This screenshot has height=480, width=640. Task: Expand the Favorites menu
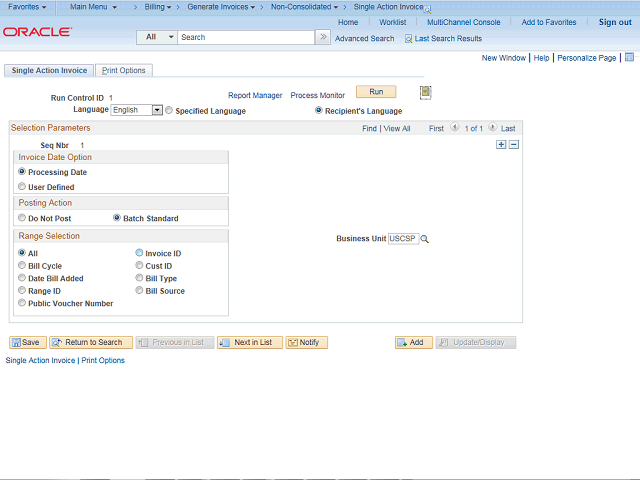27,7
